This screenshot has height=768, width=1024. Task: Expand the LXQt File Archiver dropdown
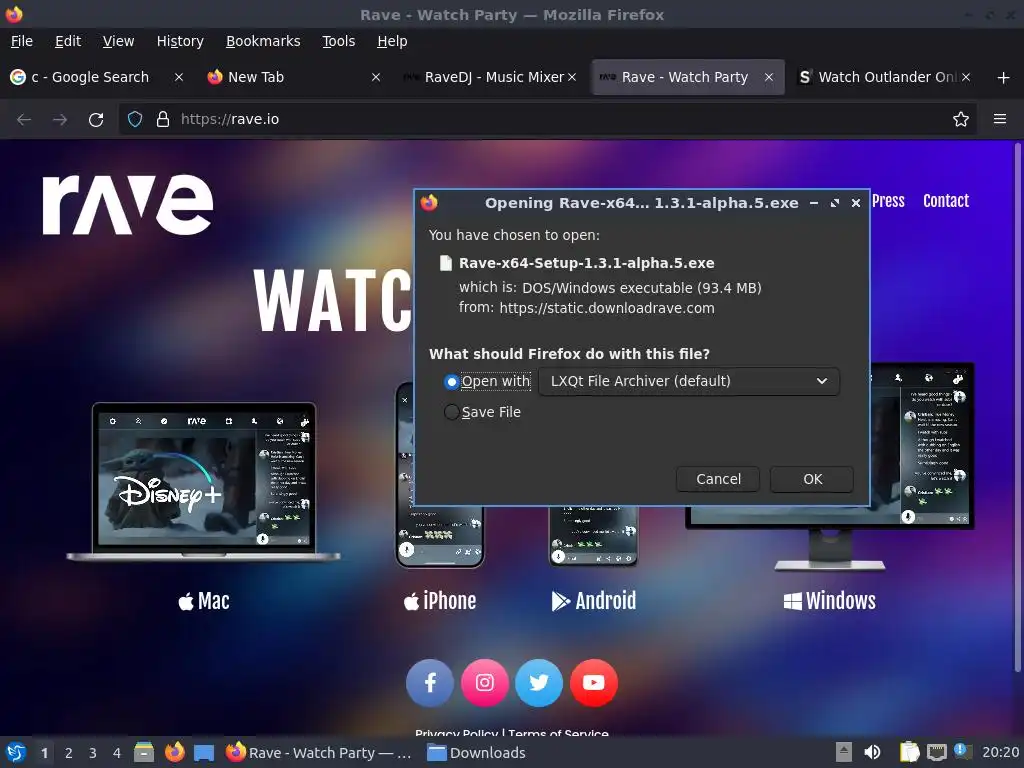[x=689, y=381]
